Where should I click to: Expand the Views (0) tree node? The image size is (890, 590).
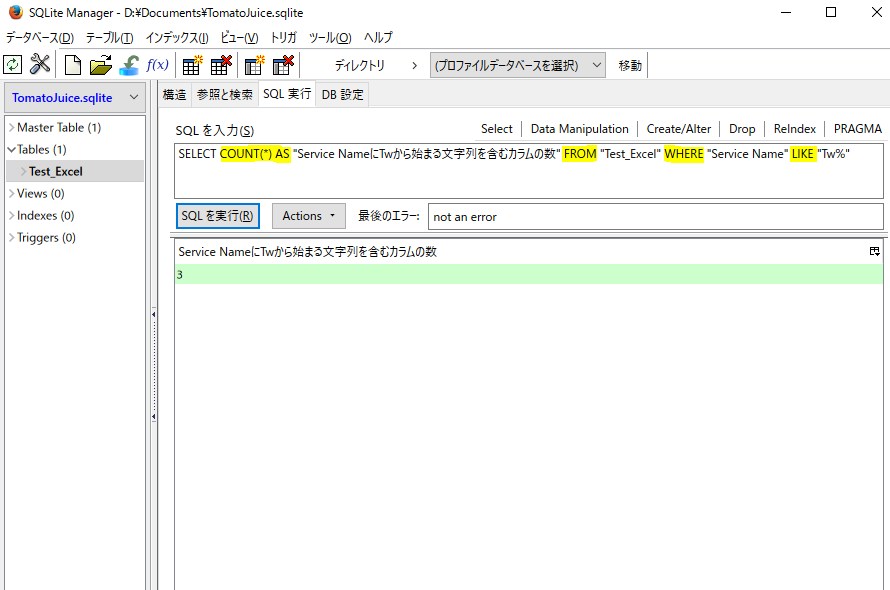[11, 194]
